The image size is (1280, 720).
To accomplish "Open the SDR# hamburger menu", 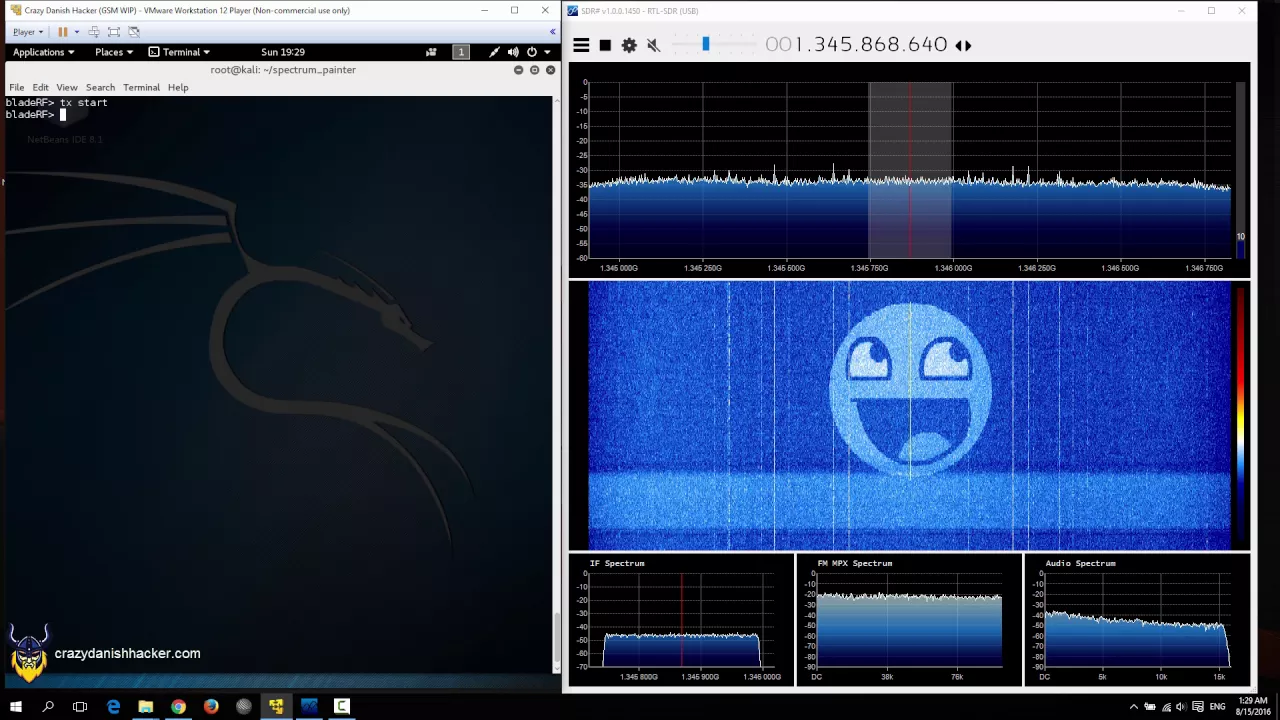I will (581, 45).
